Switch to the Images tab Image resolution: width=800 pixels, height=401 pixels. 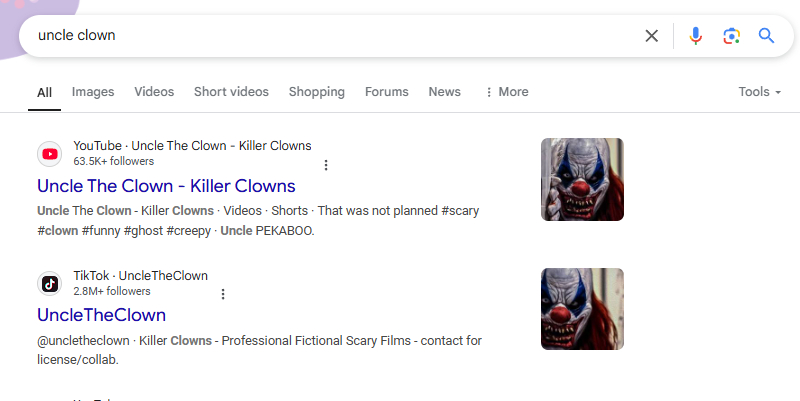pyautogui.click(x=93, y=92)
